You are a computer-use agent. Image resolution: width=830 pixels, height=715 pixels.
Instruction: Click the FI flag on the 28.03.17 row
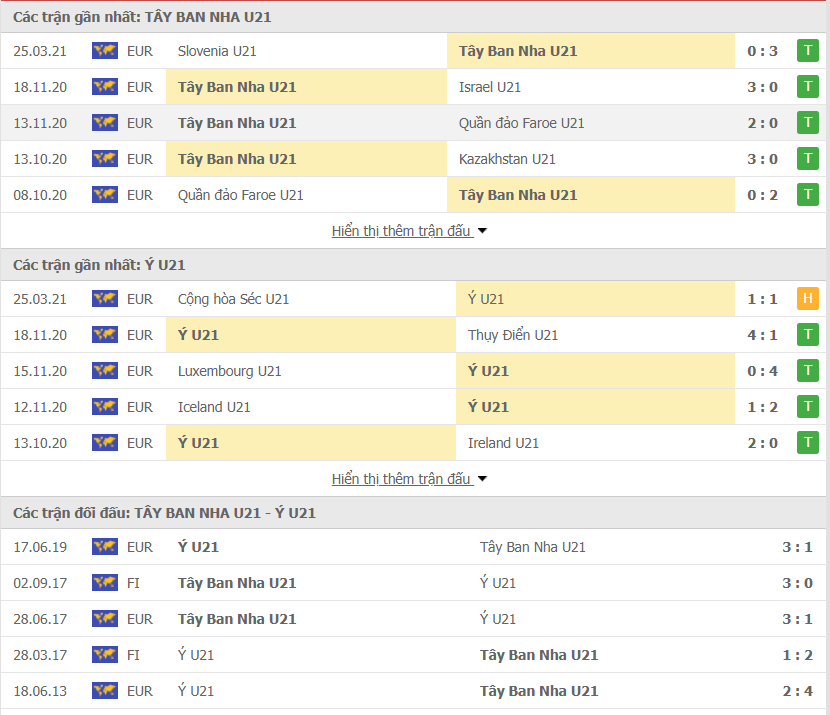click(x=104, y=654)
